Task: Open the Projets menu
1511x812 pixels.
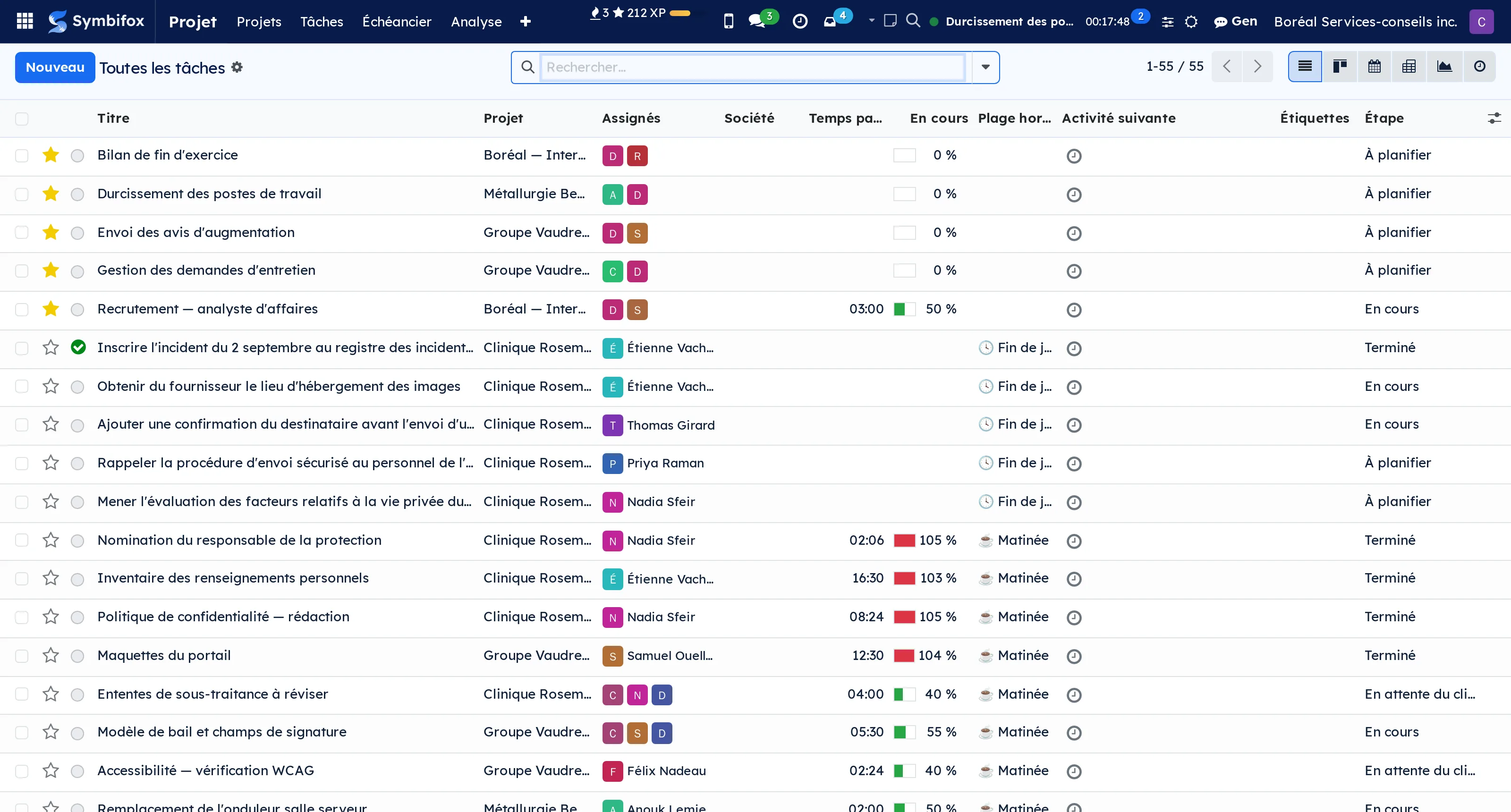Action: click(259, 22)
